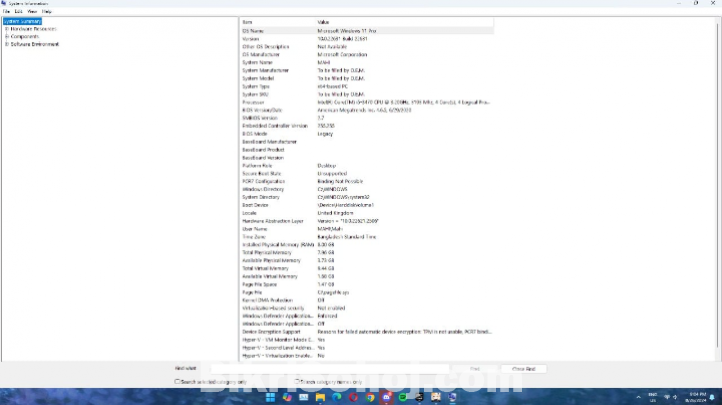
Task: Open Copilot from the taskbar
Action: (x=287, y=397)
